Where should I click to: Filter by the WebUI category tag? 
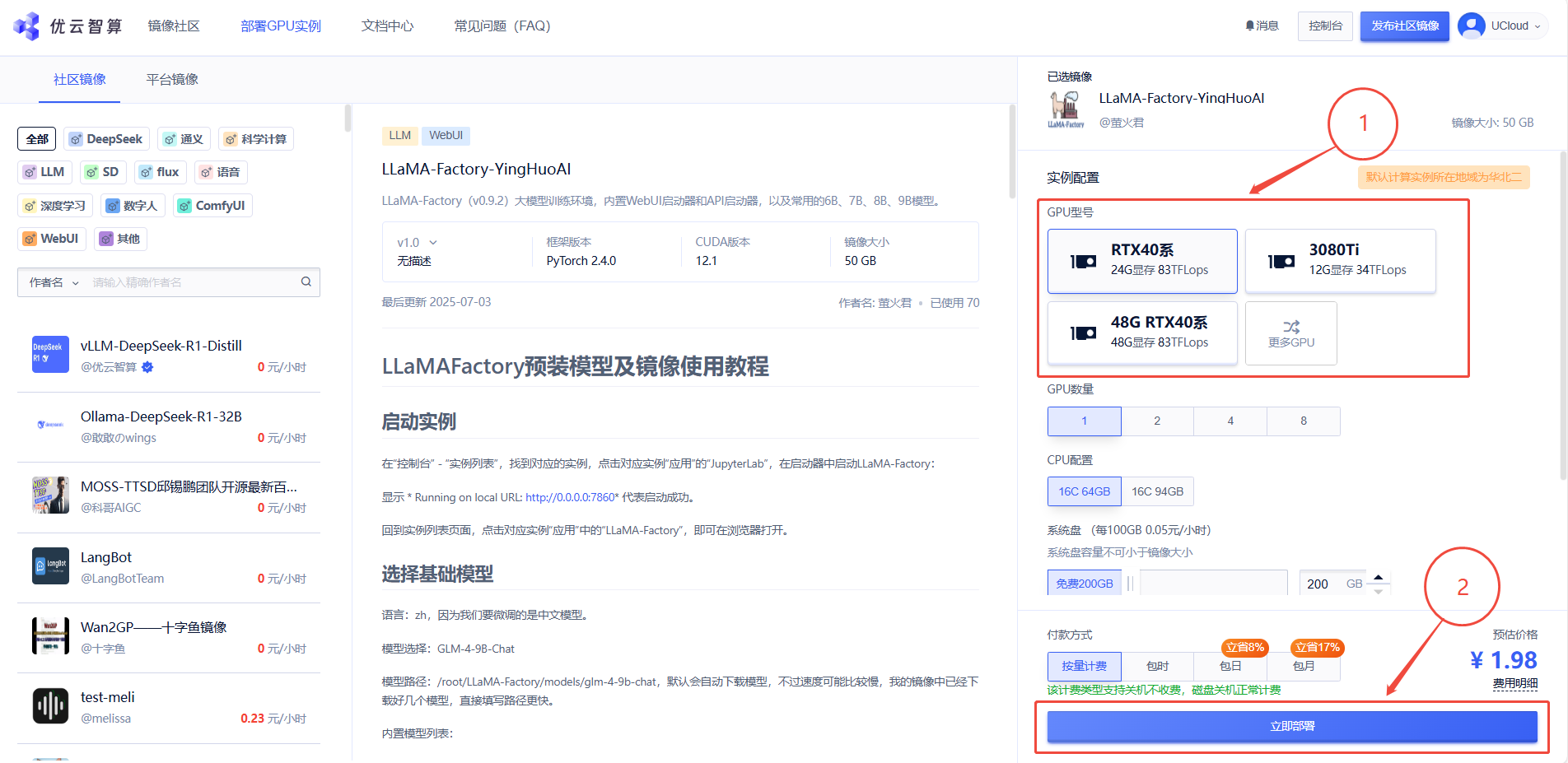pyautogui.click(x=51, y=239)
